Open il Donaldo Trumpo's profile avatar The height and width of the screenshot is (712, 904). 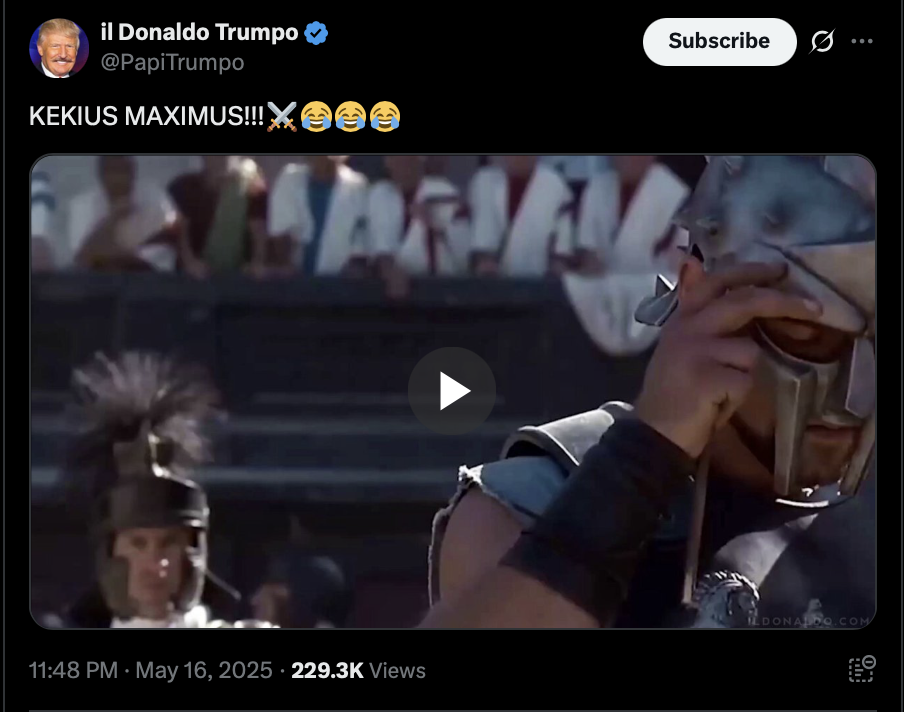point(59,48)
